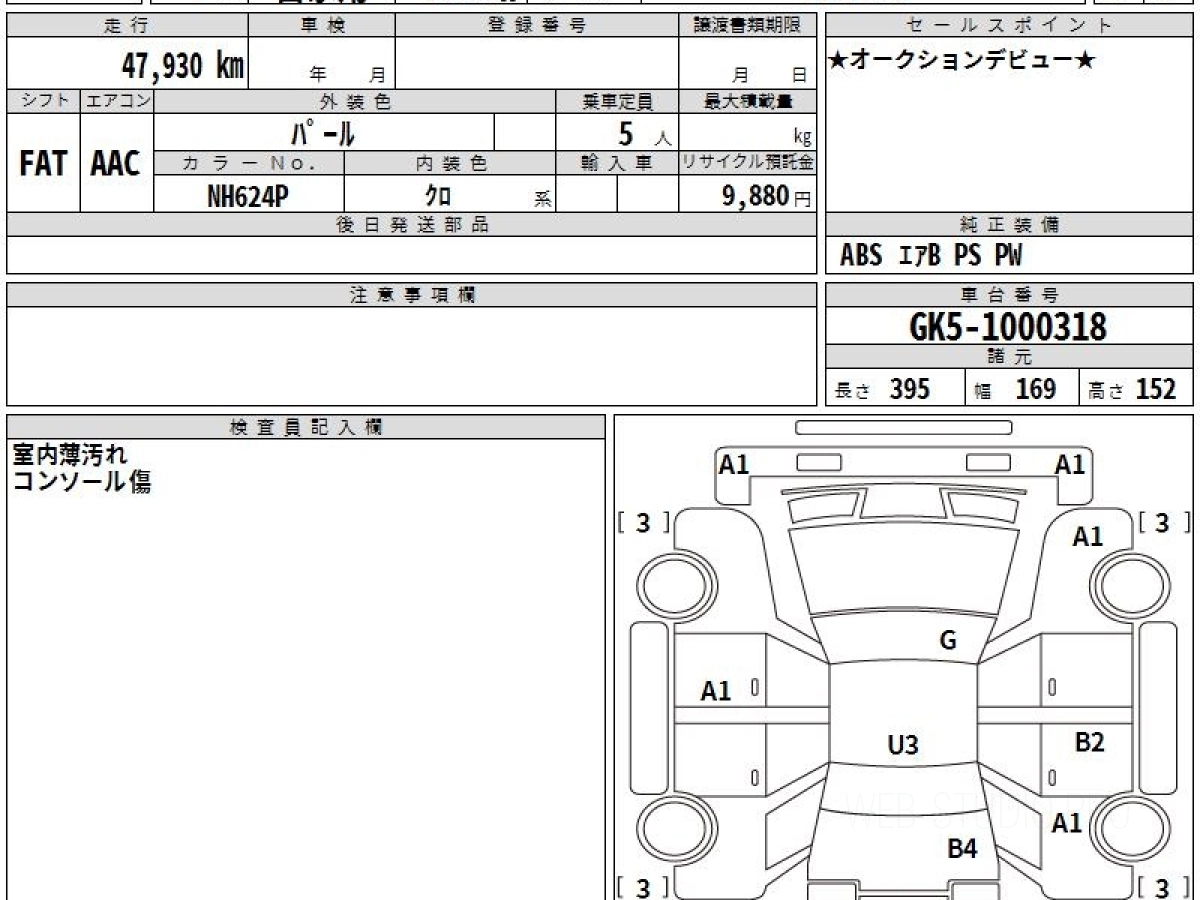Viewport: 1200px width, 900px height.
Task: Click the 47,930 km mileage value
Action: click(x=182, y=66)
